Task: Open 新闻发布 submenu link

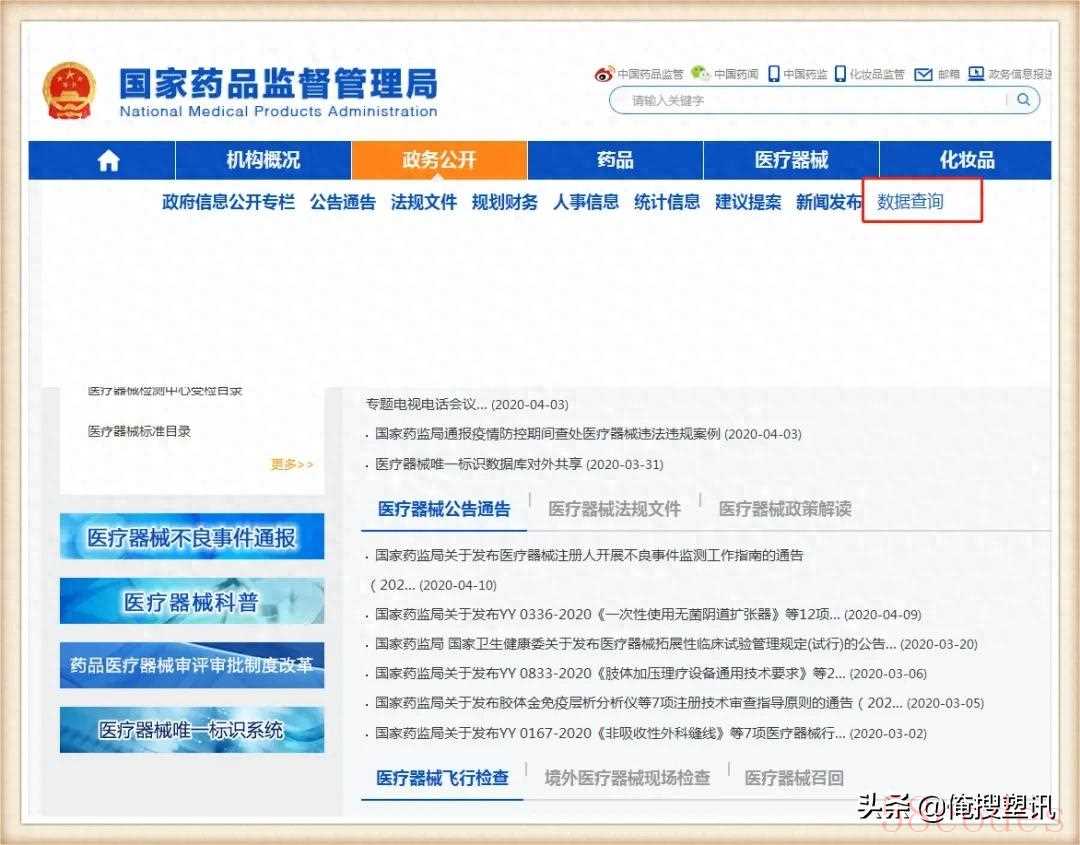Action: (829, 202)
